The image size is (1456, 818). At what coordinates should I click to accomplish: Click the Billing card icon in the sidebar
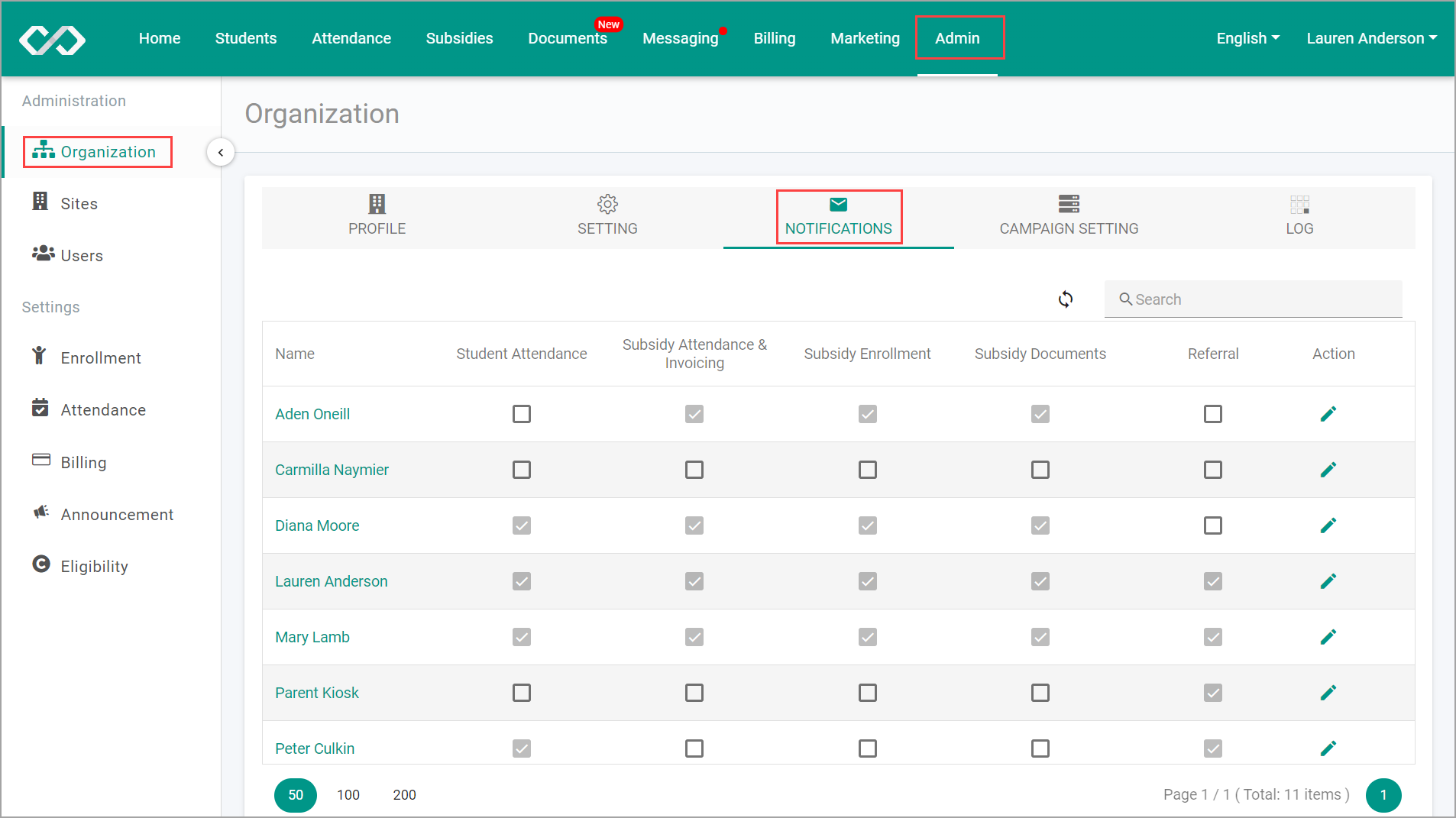click(41, 460)
